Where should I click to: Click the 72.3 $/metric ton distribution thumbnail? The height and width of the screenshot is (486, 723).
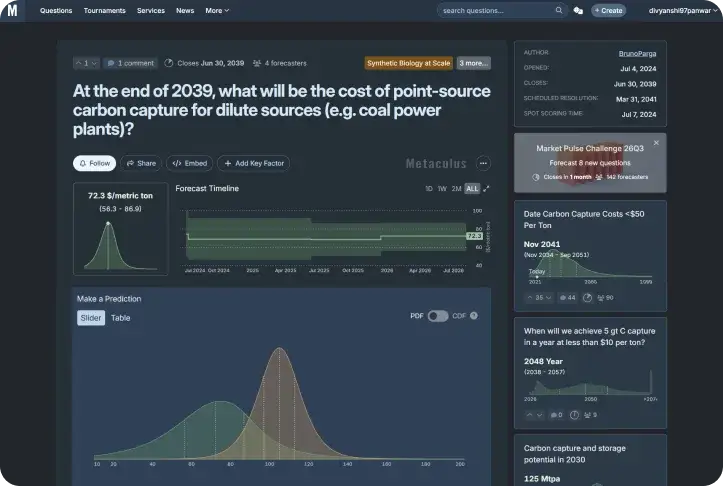pyautogui.click(x=120, y=229)
